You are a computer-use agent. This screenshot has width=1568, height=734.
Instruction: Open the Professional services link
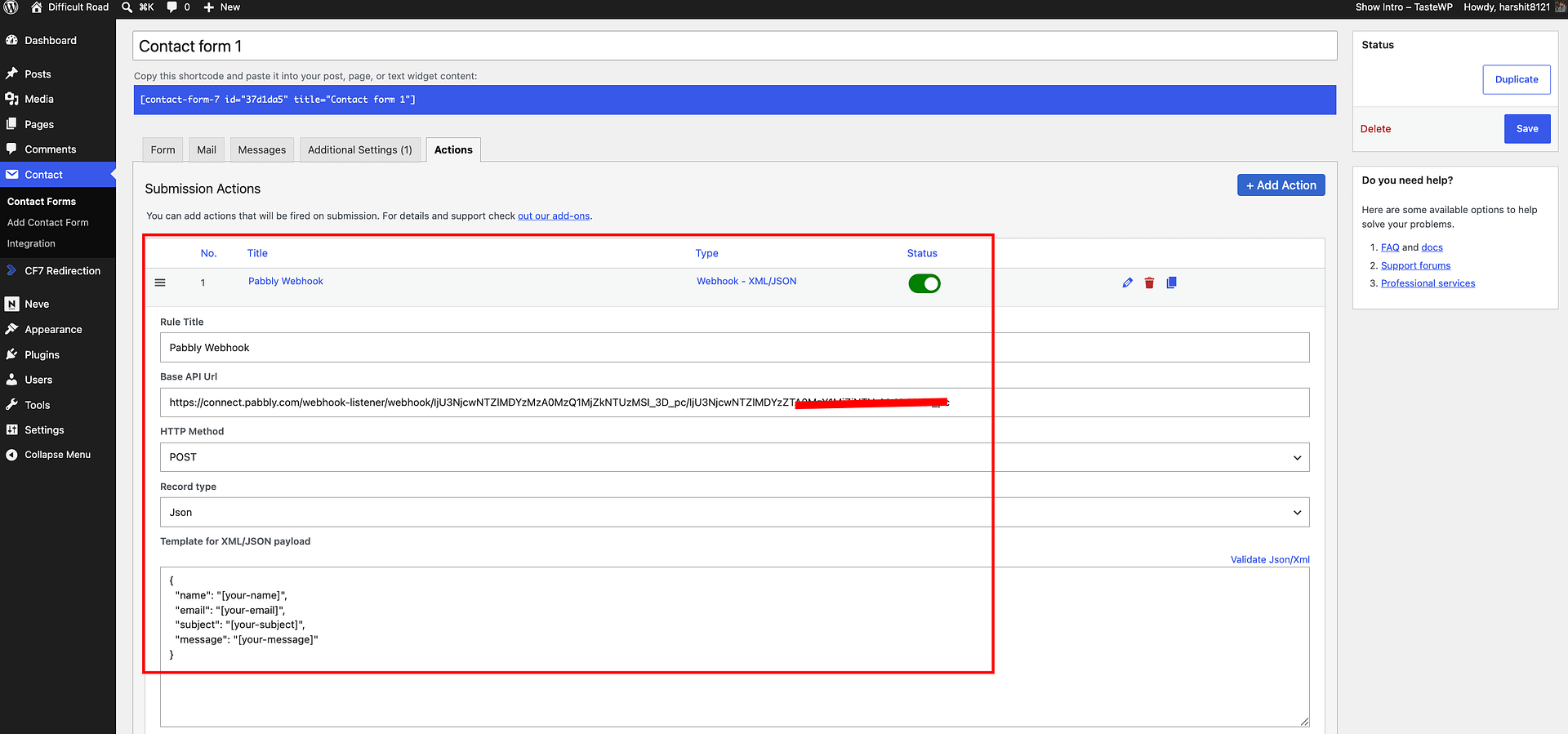coord(1428,283)
